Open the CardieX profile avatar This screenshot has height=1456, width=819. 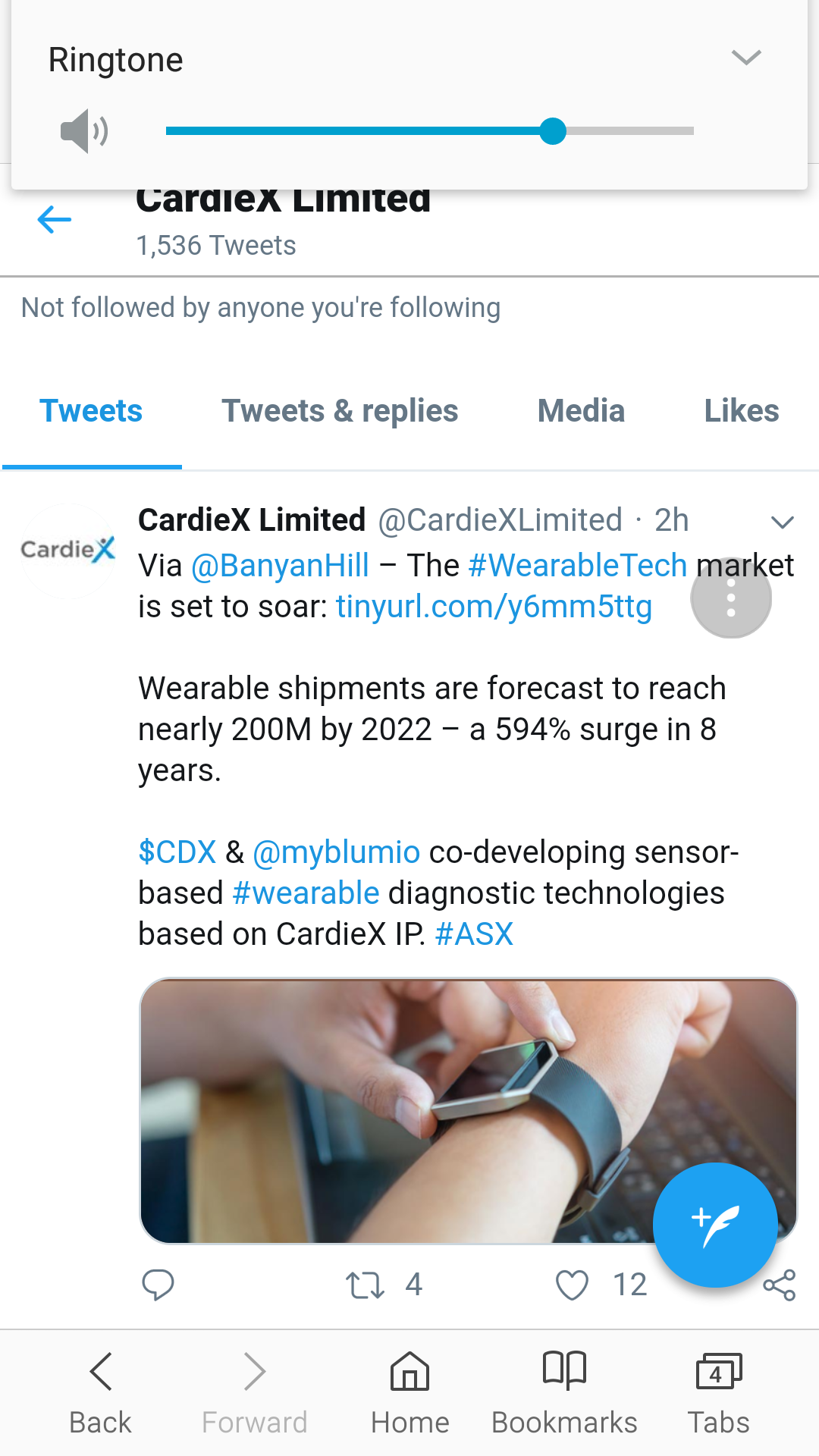pos(68,551)
